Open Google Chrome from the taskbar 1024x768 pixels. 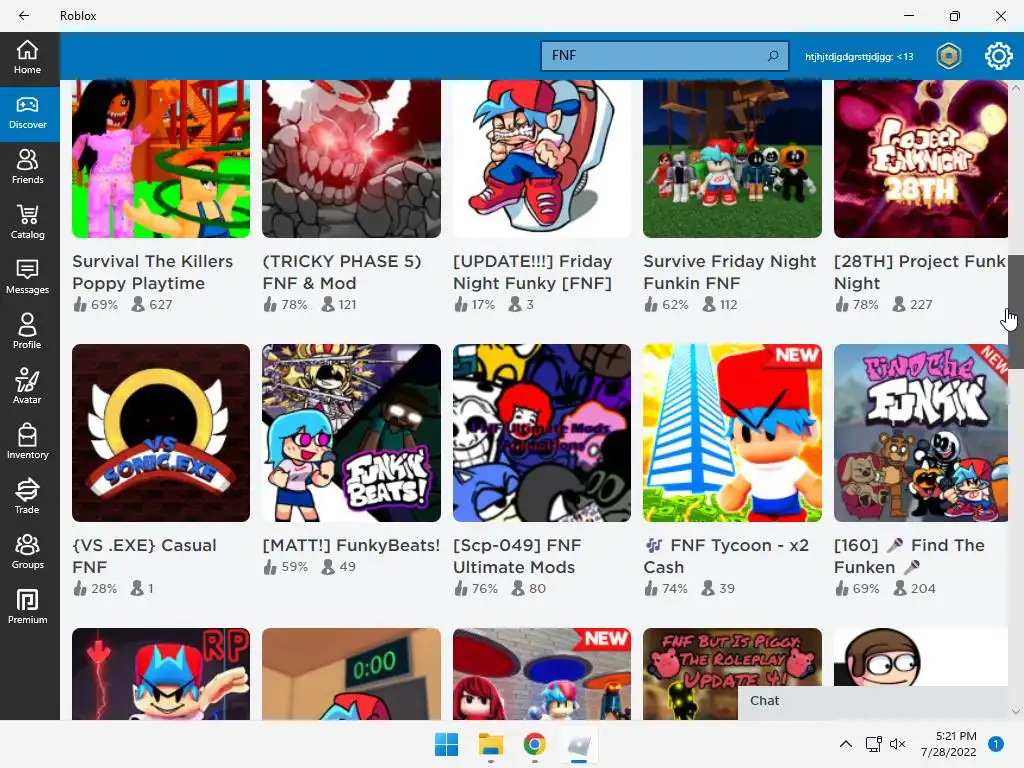point(534,744)
